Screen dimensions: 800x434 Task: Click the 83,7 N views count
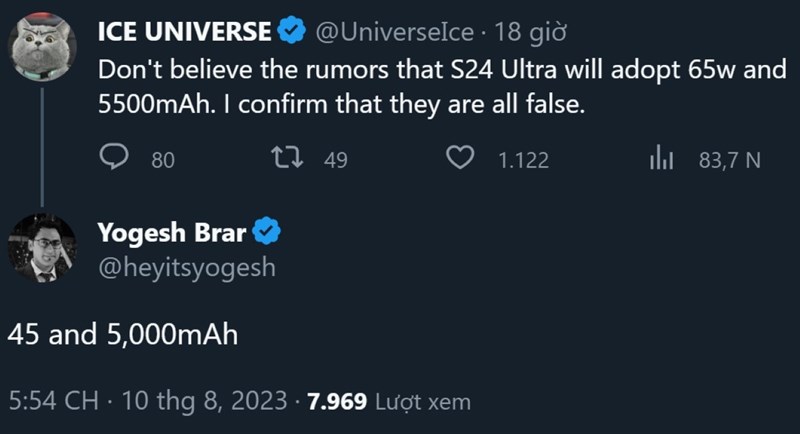tap(730, 159)
